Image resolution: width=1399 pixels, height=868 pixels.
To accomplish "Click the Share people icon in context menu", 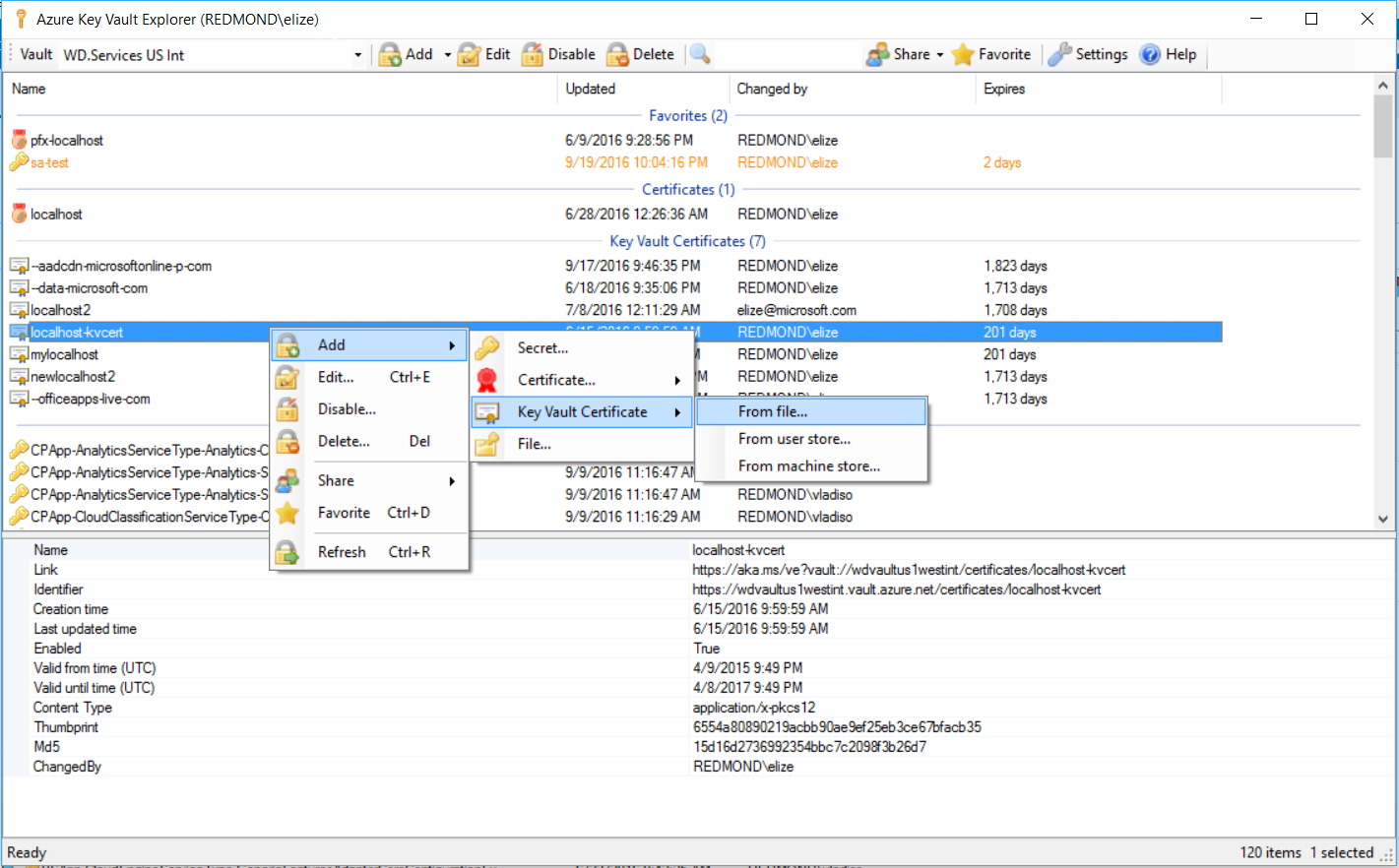I will tap(287, 481).
